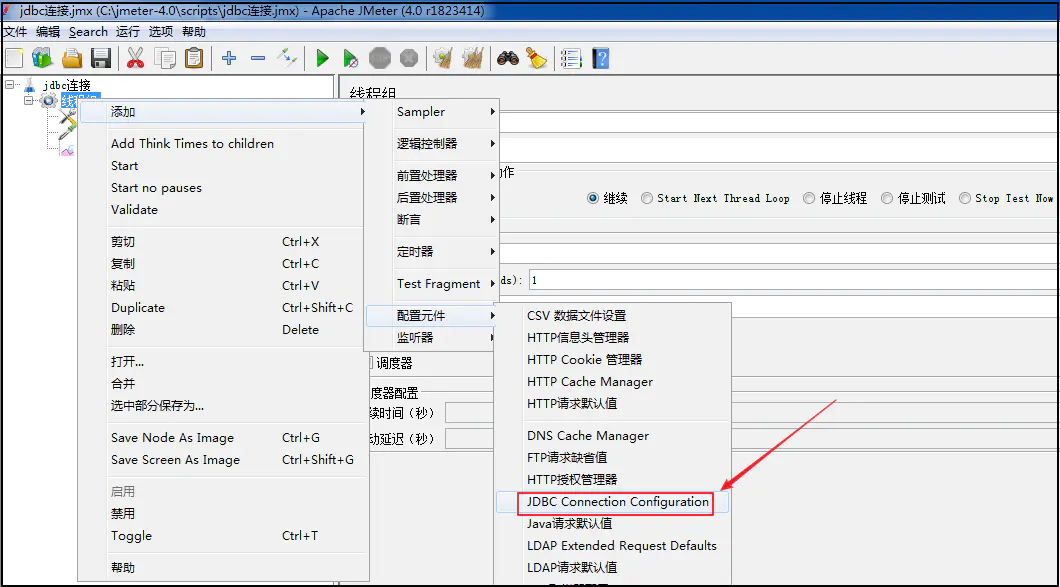Choose CSV 数据文件设置 item
Viewport: 1060px width, 587px height.
(x=613, y=316)
